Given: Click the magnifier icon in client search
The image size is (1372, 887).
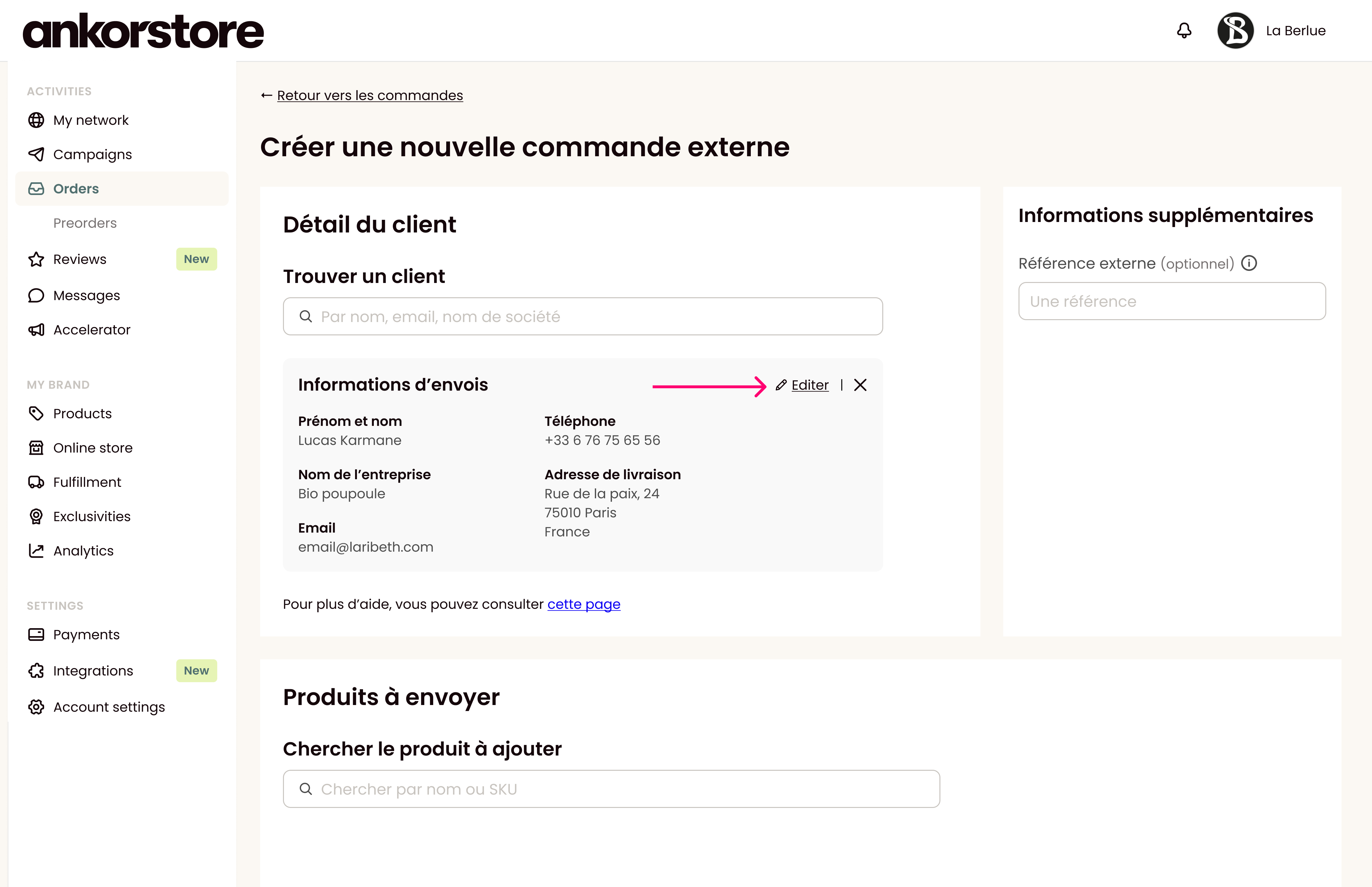Looking at the screenshot, I should (306, 316).
